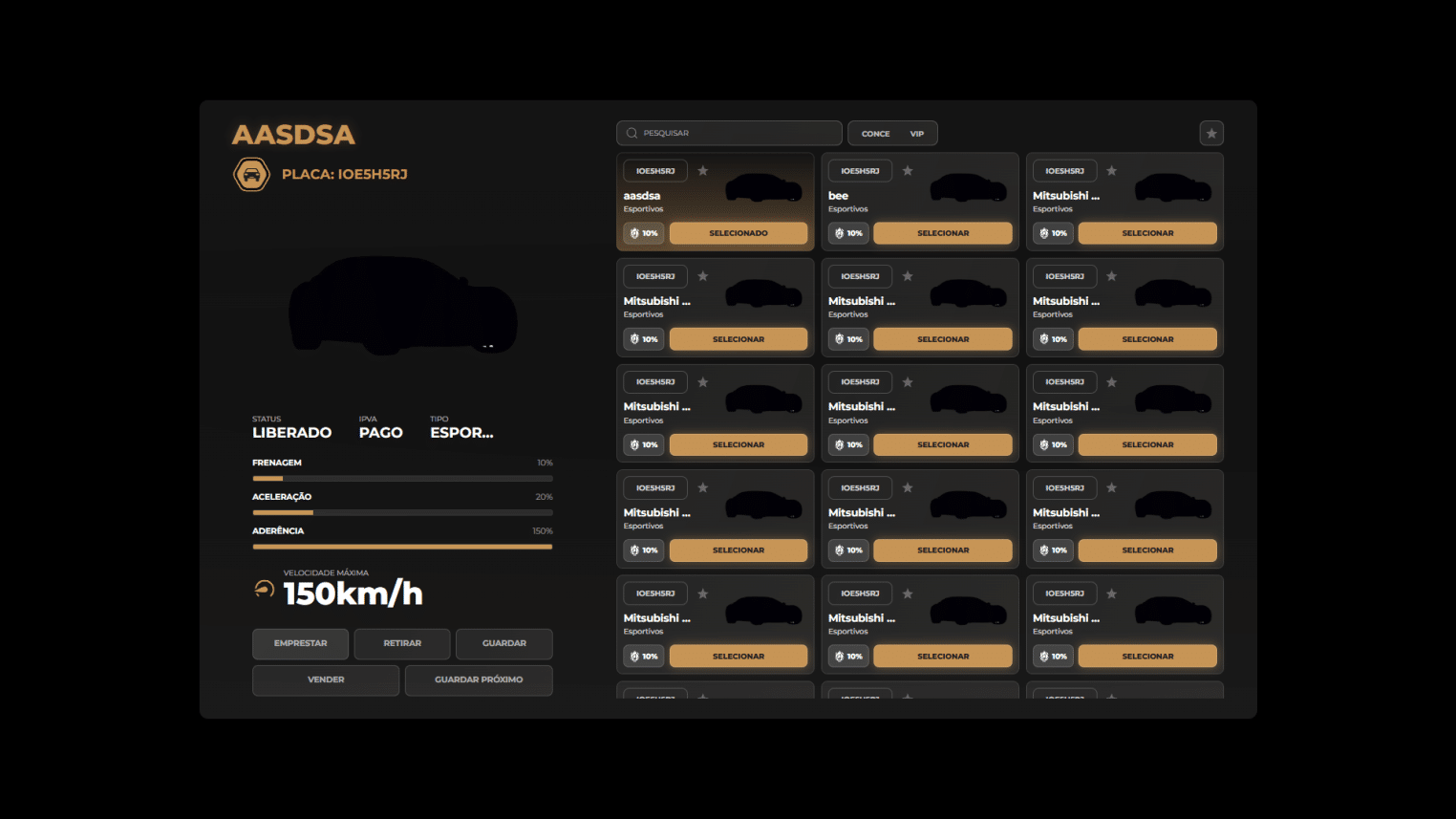Switch to the VIP tab

[917, 134]
